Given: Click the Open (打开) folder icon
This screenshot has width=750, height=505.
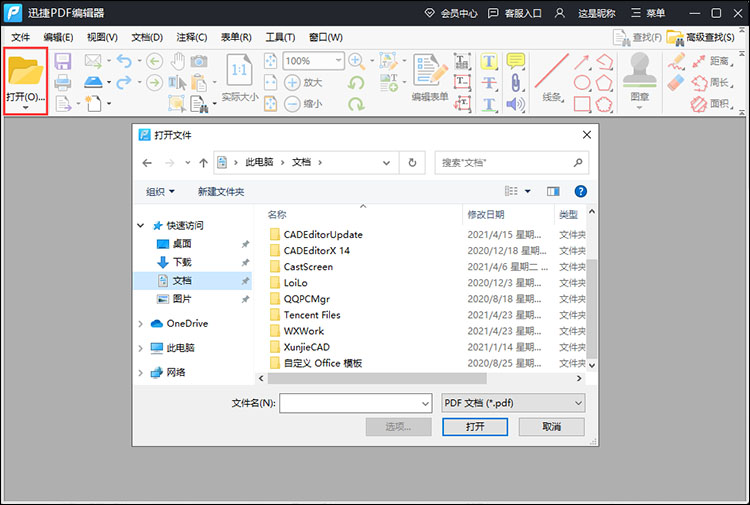Looking at the screenshot, I should 25,71.
